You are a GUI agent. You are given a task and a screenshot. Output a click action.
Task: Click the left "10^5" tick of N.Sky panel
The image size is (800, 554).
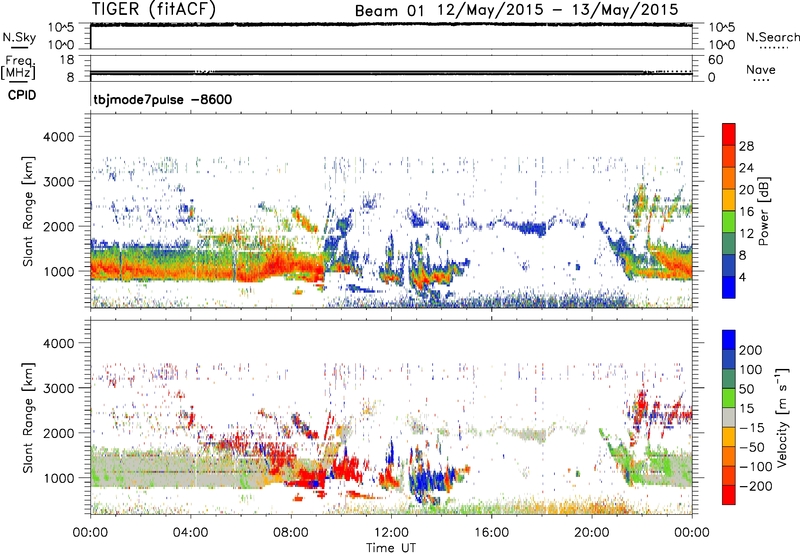pyautogui.click(x=61, y=27)
